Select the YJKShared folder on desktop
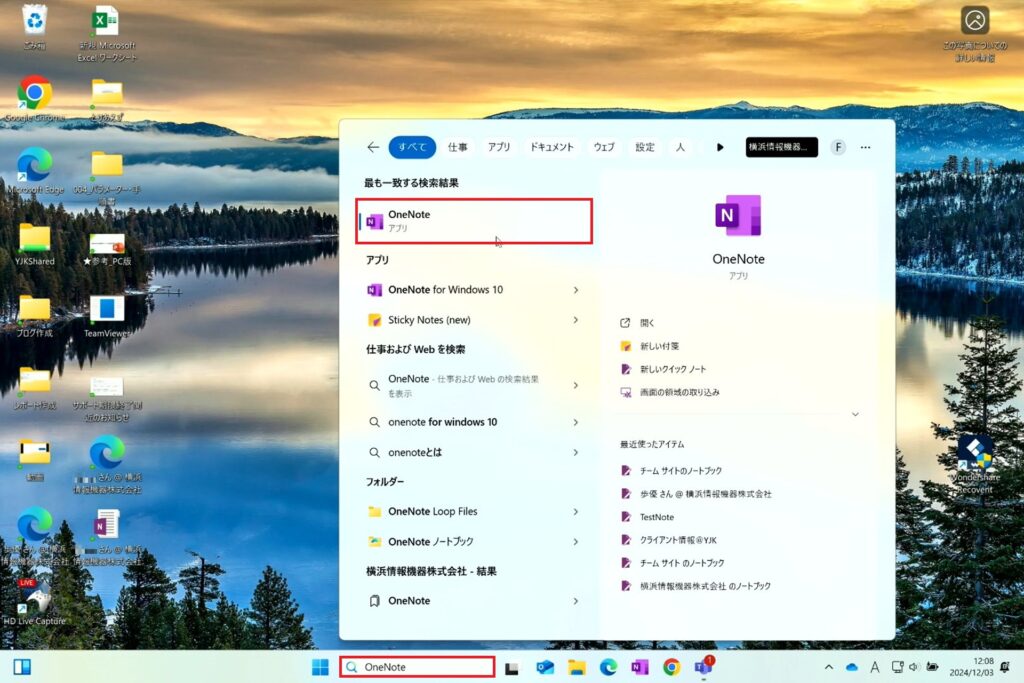1024x683 pixels. [35, 244]
